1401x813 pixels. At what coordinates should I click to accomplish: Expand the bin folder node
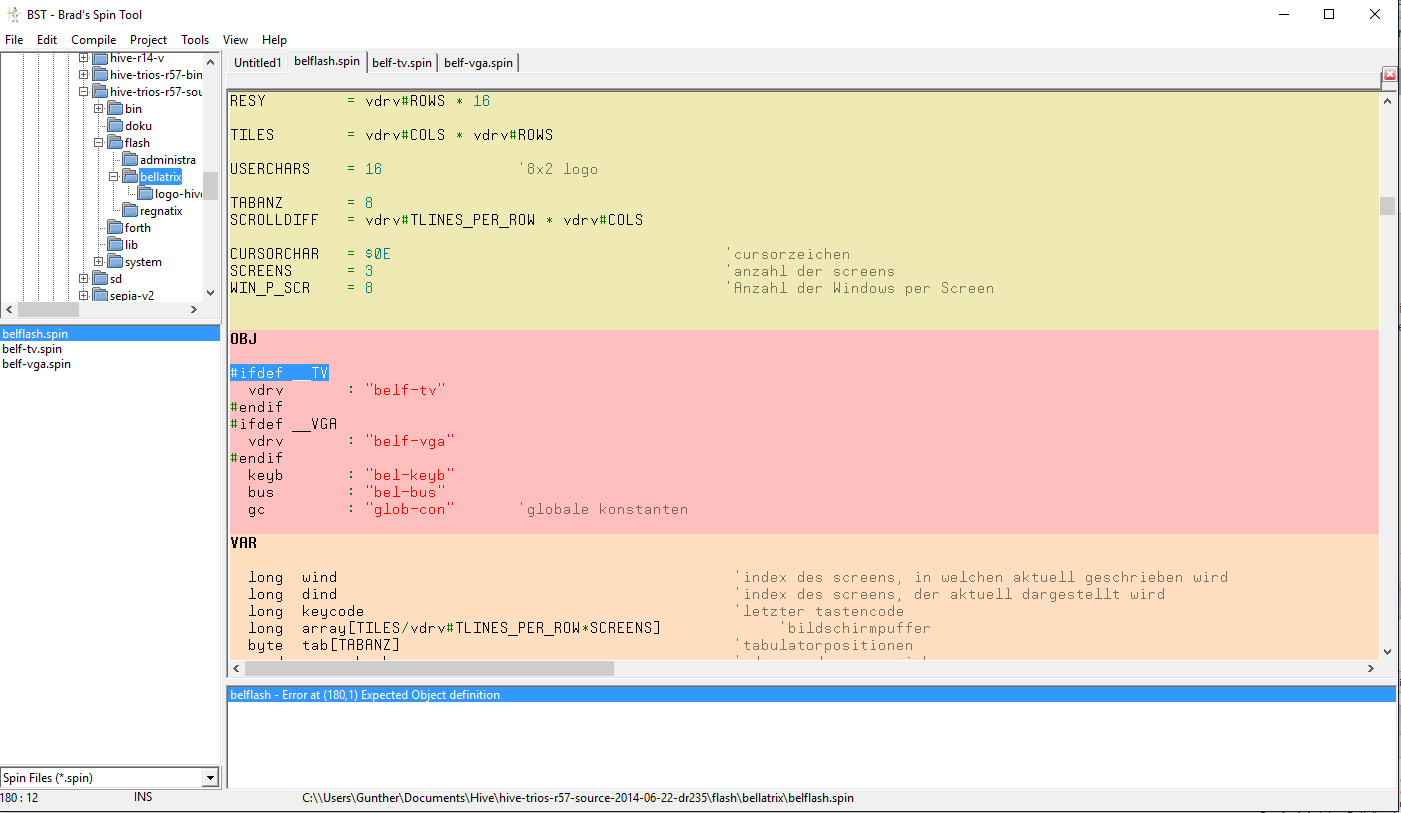pos(99,109)
